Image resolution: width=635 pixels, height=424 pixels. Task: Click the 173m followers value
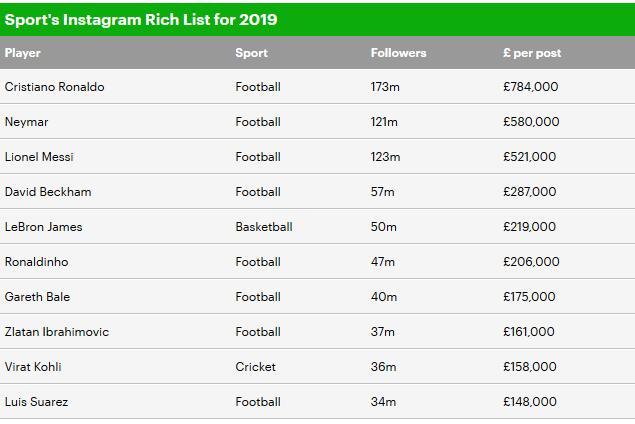[385, 87]
